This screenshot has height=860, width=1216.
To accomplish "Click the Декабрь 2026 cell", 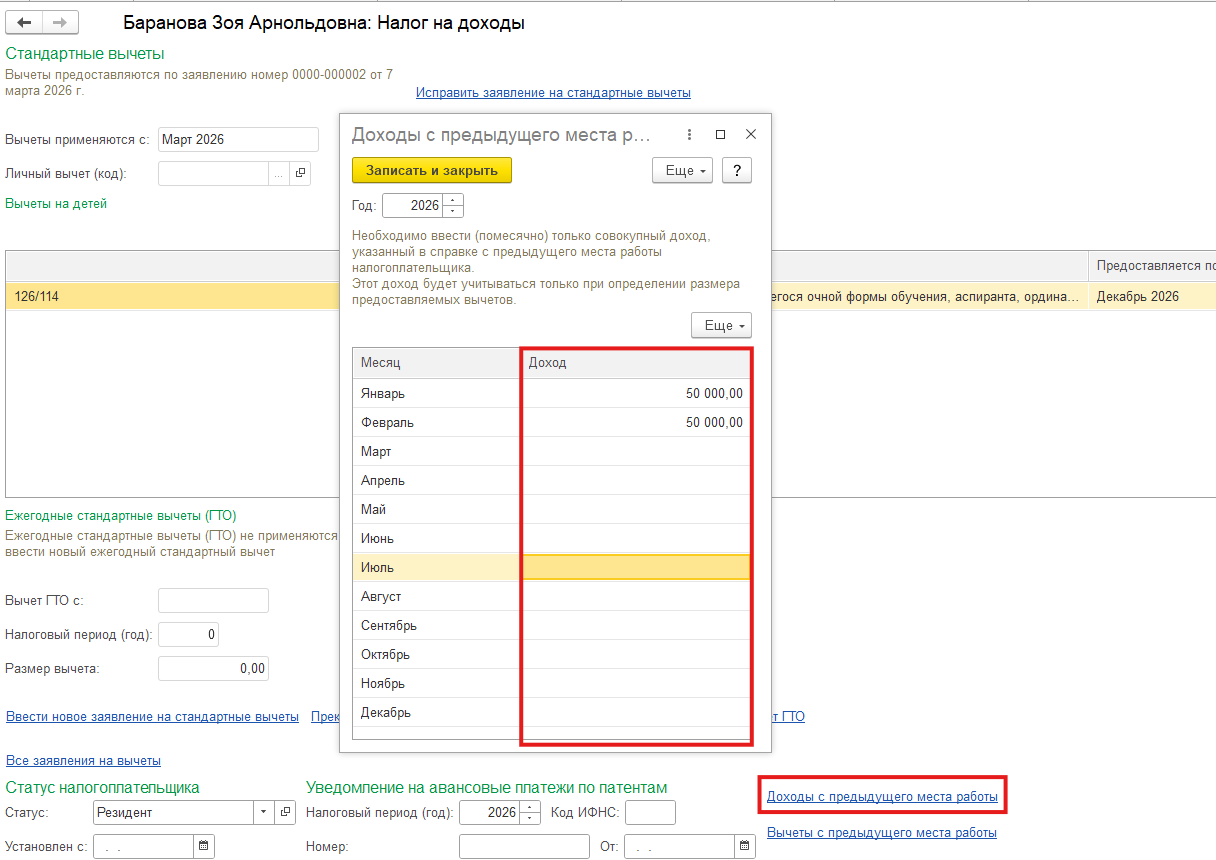I will (1152, 296).
